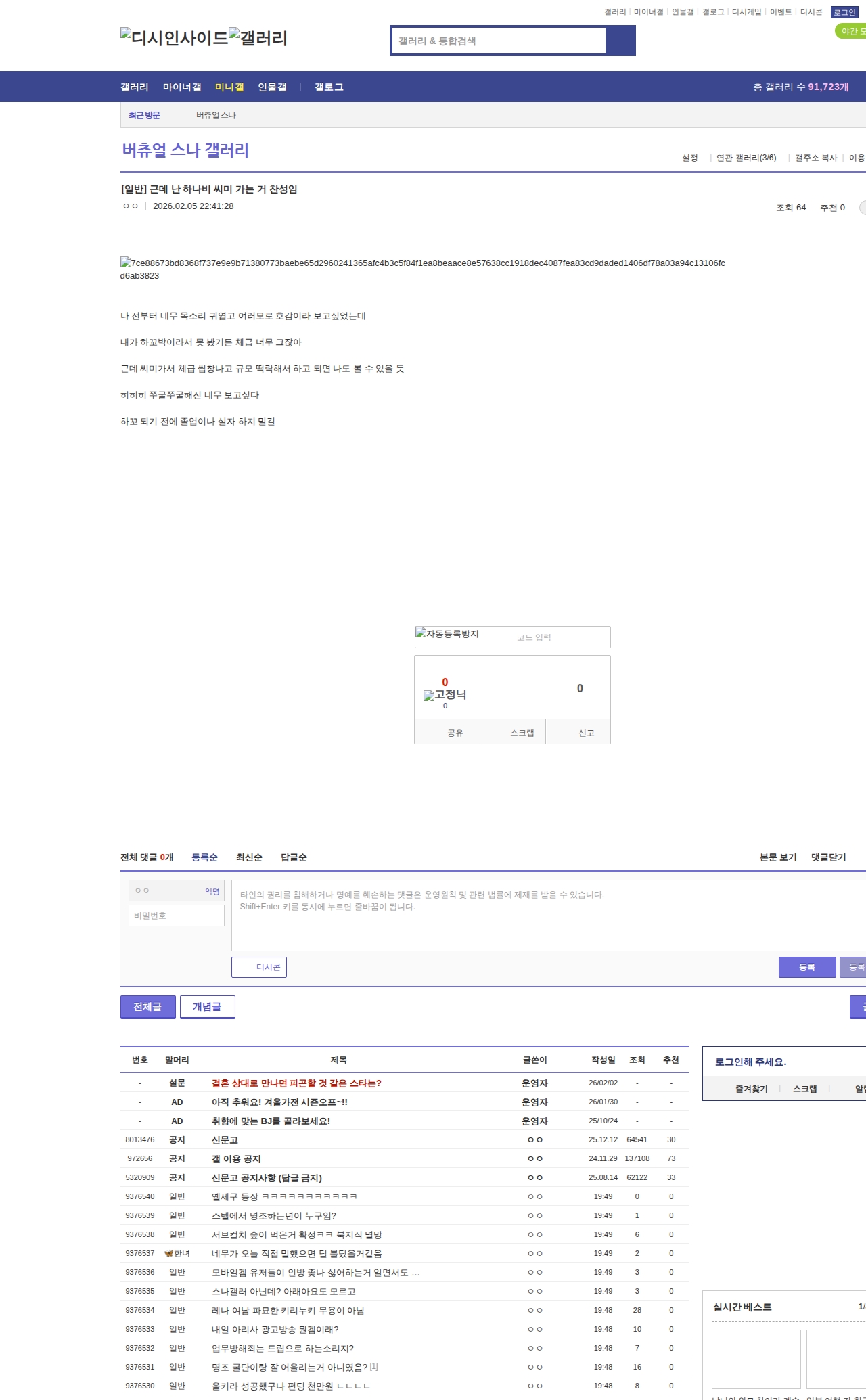Focus the 갤러리 & 통합검색 search field
The image size is (866, 1400).
click(499, 41)
